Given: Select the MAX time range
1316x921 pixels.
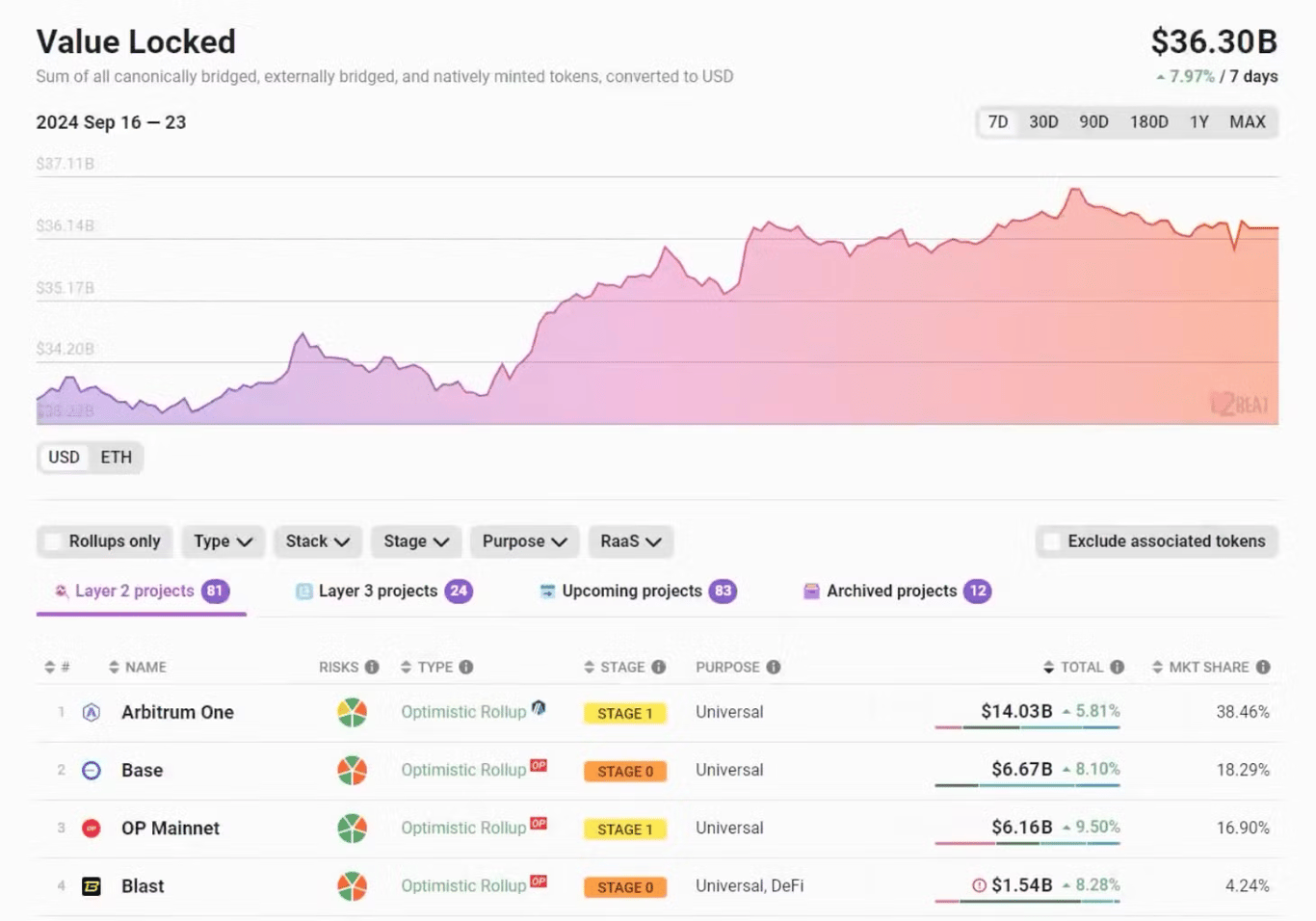Looking at the screenshot, I should pyautogui.click(x=1248, y=122).
